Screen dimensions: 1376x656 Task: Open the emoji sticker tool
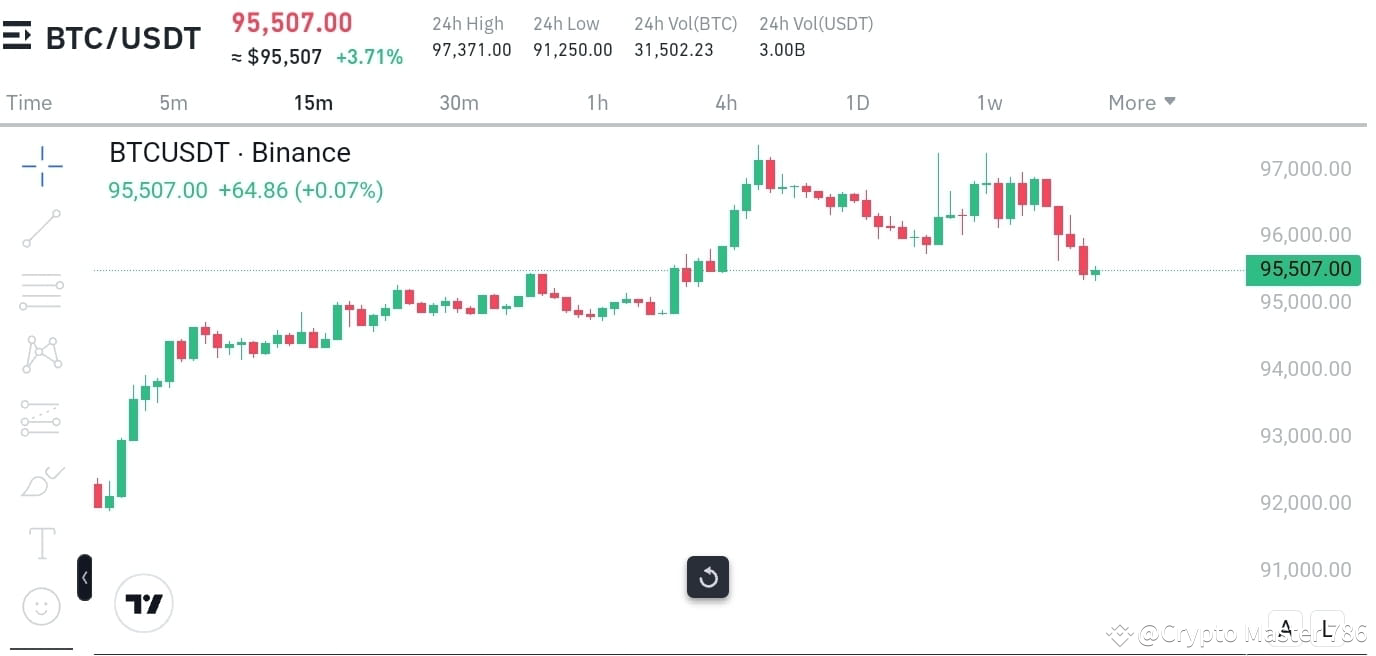[41, 605]
